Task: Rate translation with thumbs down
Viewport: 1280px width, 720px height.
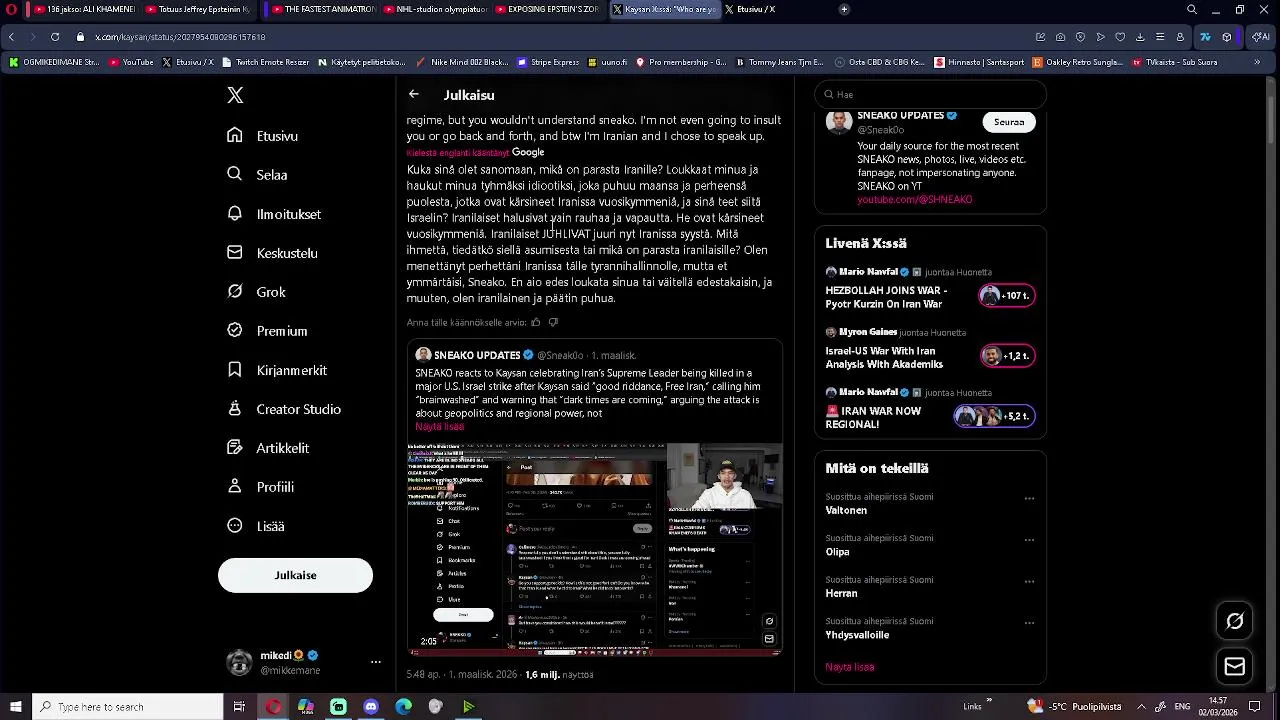Action: click(553, 322)
